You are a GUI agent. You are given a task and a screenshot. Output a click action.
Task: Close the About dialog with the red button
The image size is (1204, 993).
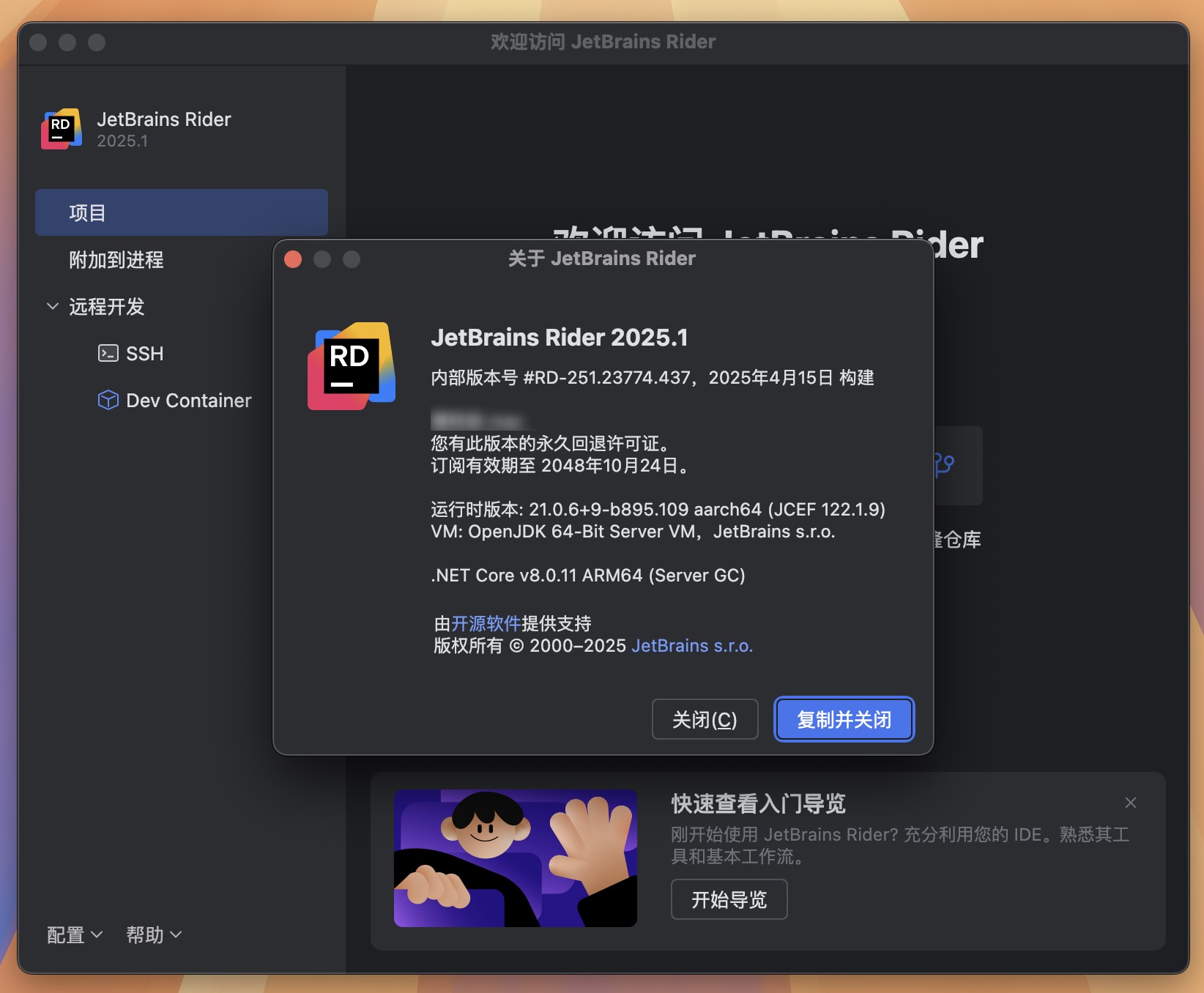point(293,259)
